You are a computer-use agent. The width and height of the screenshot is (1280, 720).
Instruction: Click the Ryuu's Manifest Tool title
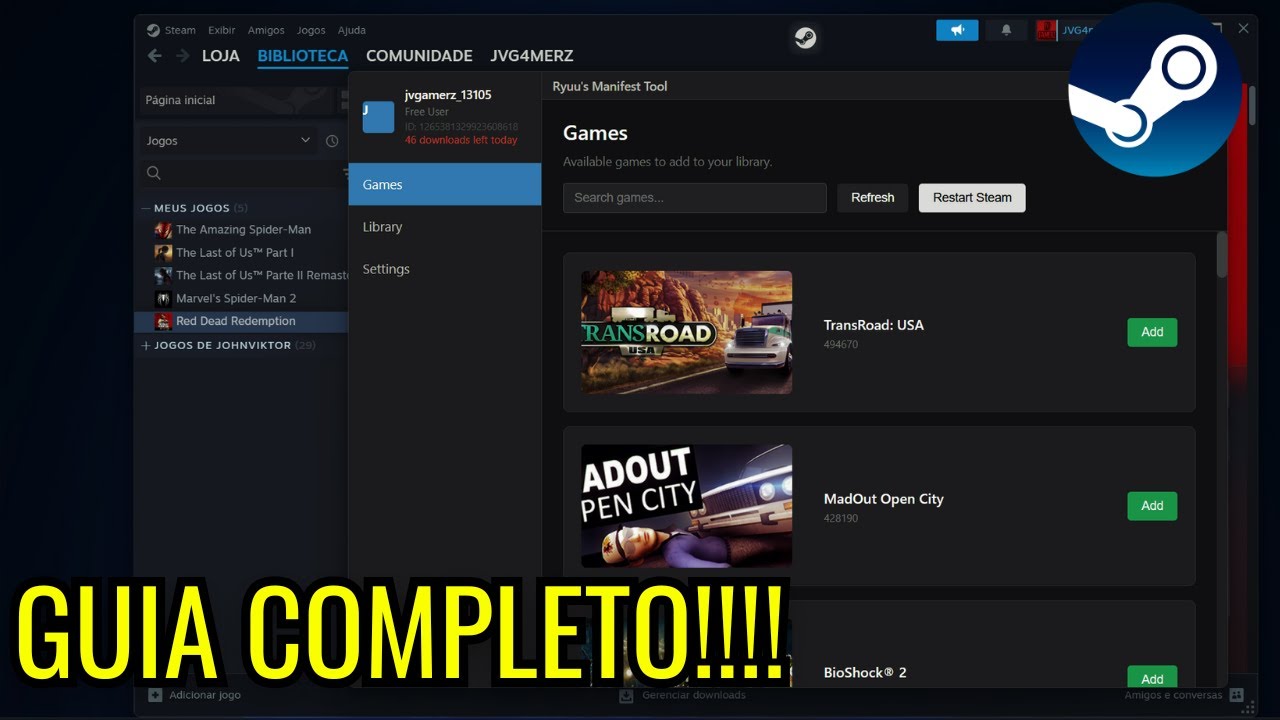point(610,86)
